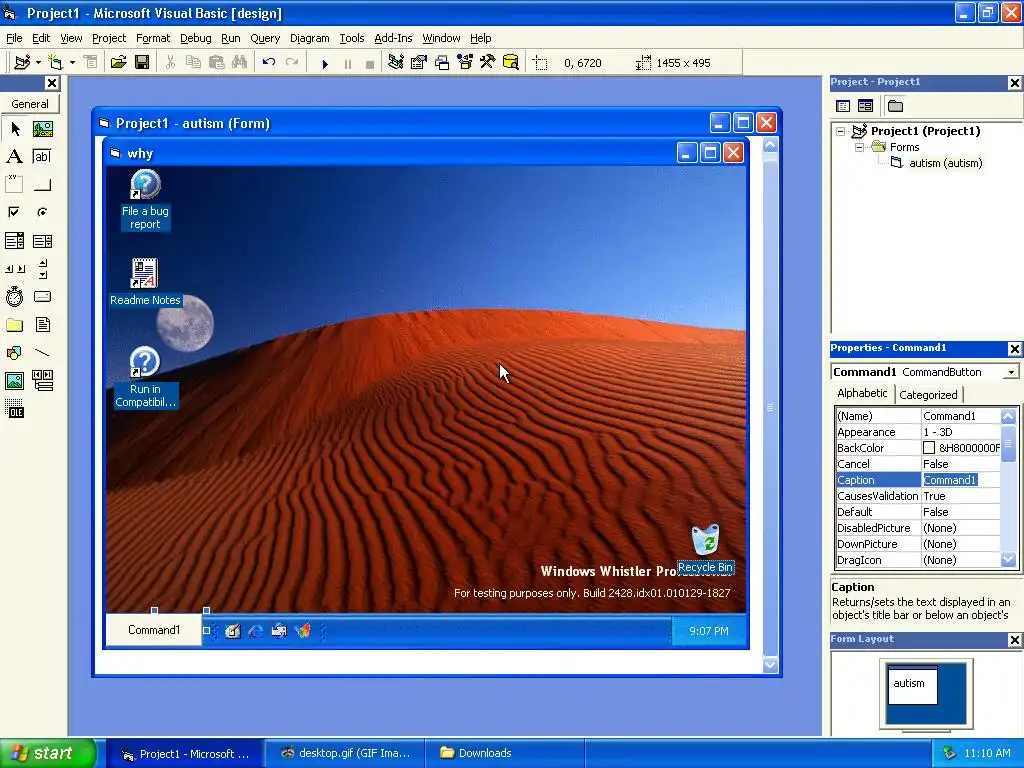Select the Shape control tool
Screen dimensions: 1024x768
click(14, 353)
